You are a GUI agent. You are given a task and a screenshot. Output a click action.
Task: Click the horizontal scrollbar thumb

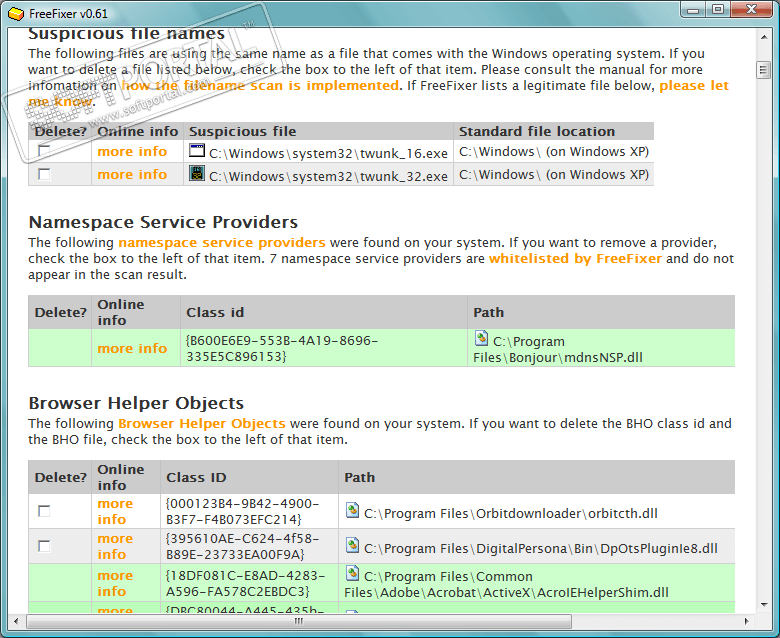click(x=299, y=621)
